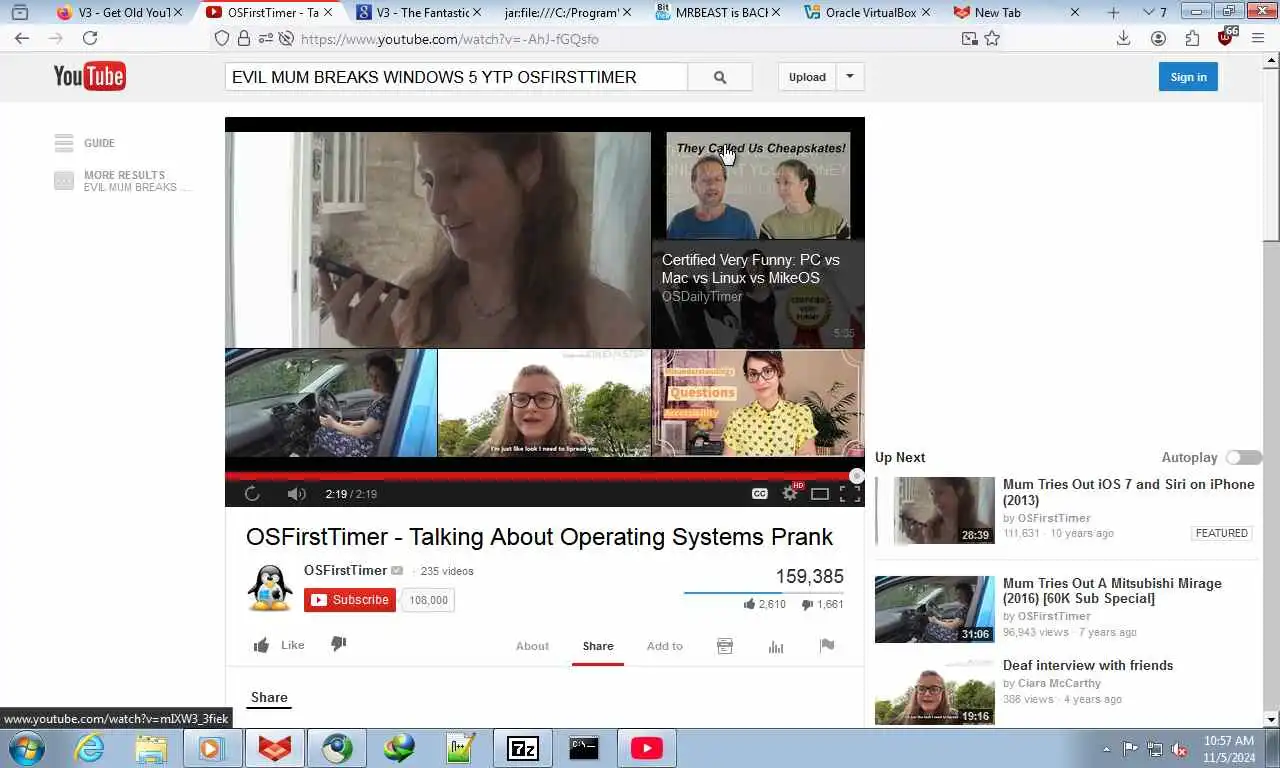Open the OSFirstTimer penguin channel avatar
1280x768 pixels.
[x=270, y=588]
